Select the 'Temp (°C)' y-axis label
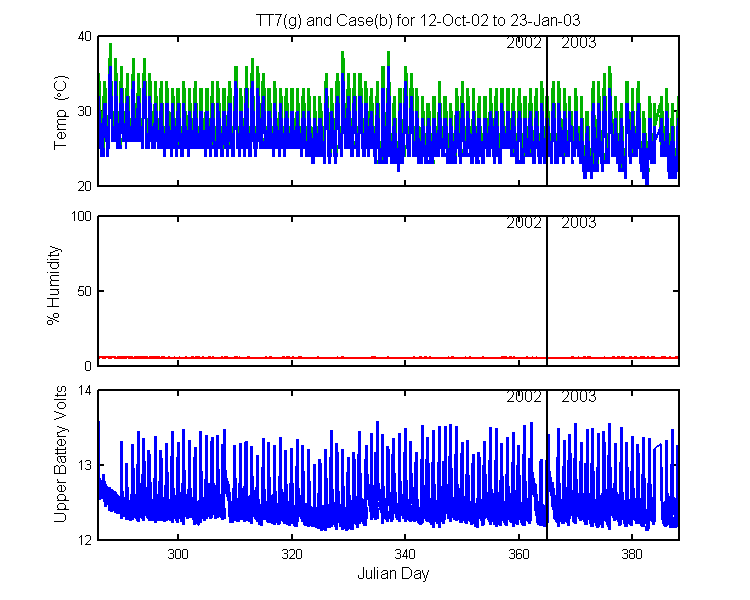 tap(61, 112)
